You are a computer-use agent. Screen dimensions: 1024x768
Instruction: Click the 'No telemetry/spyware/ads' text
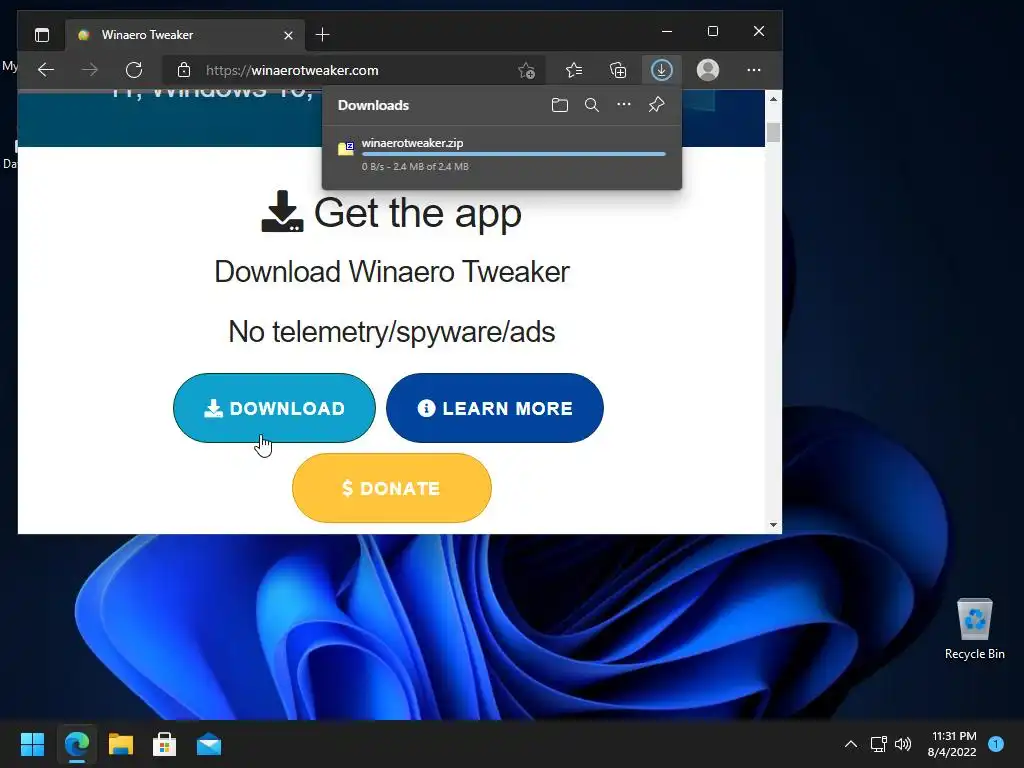point(392,331)
